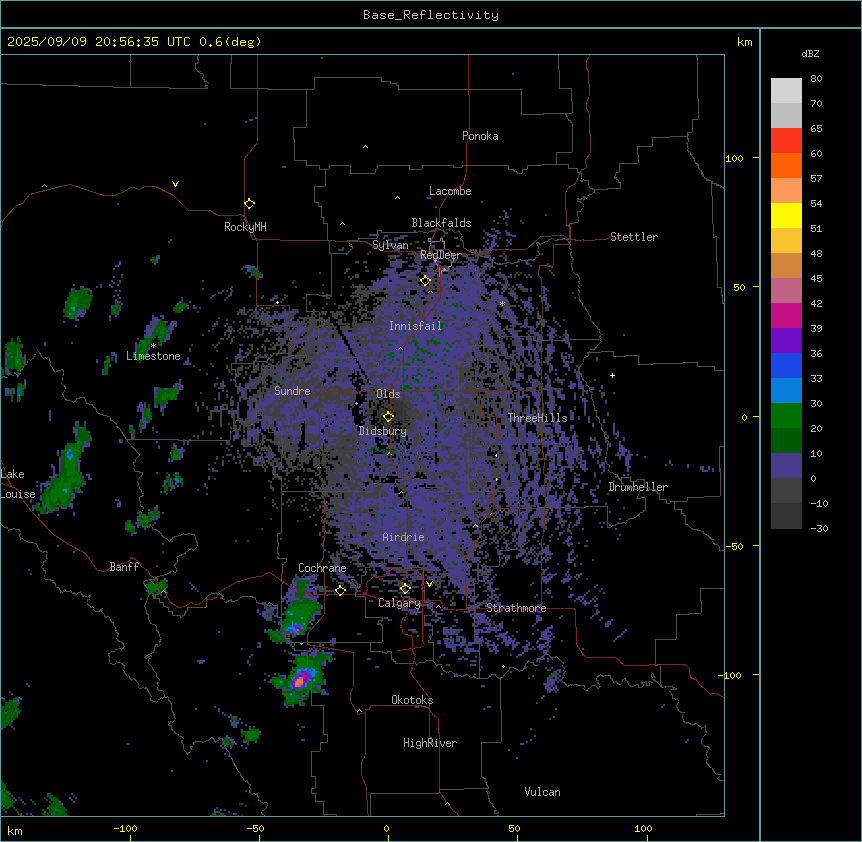The image size is (862, 842).
Task: Click the Ponoka city label
Action: pyautogui.click(x=480, y=136)
